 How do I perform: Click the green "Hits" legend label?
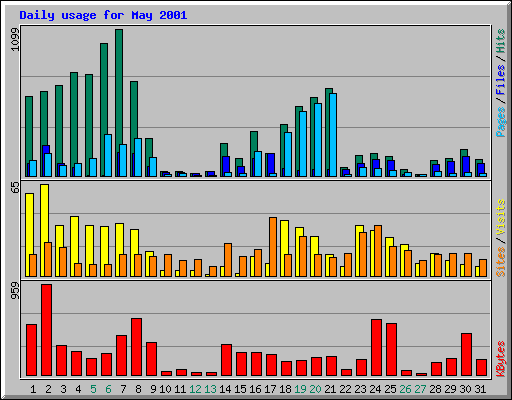[501, 41]
